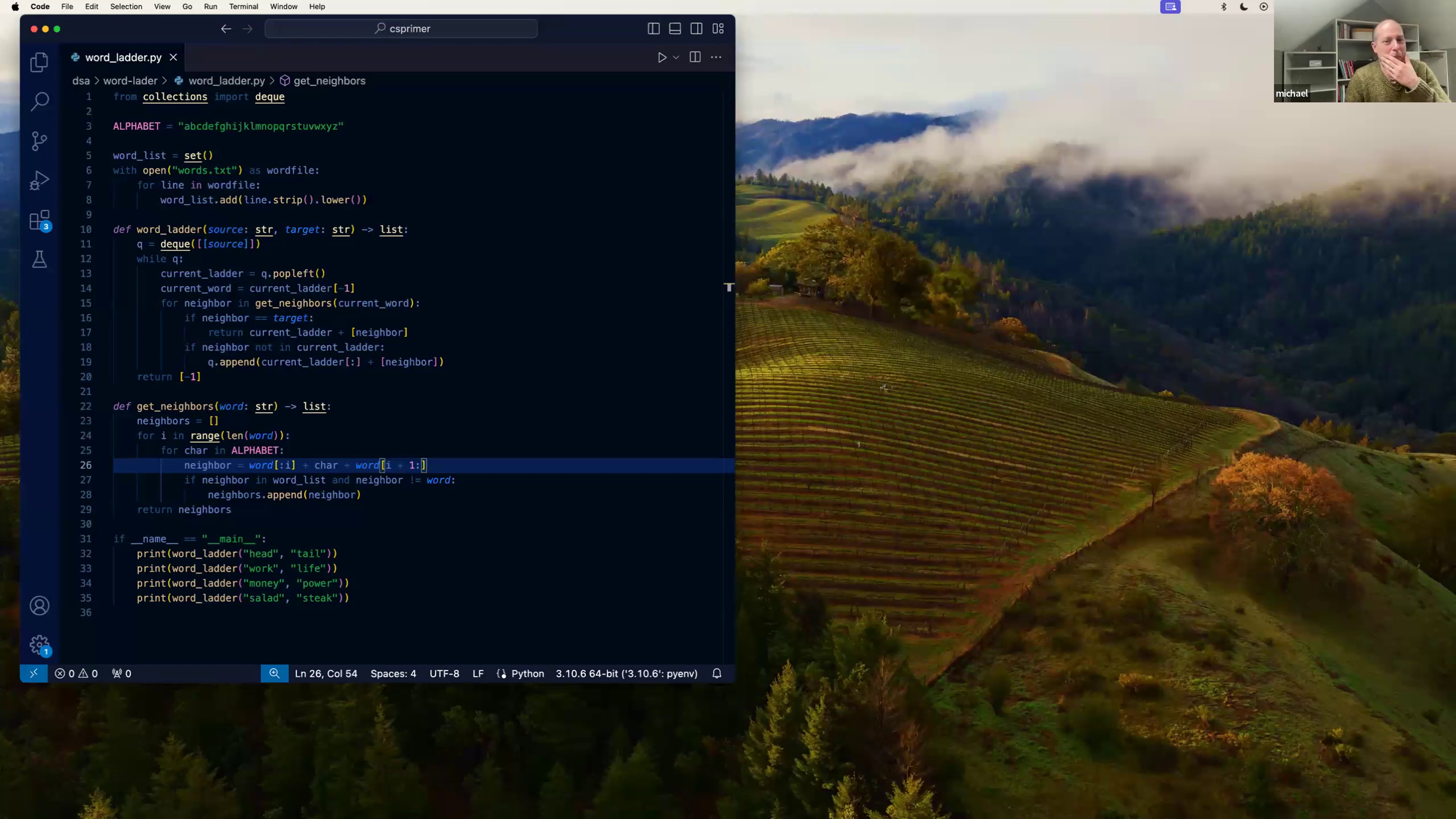The height and width of the screenshot is (819, 1456).
Task: Open the remote window indicator in status bar
Action: 34,674
